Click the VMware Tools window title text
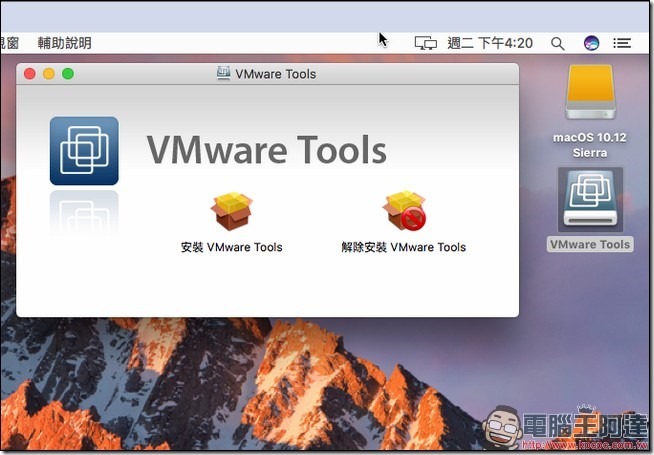Image resolution: width=654 pixels, height=455 pixels. point(276,74)
